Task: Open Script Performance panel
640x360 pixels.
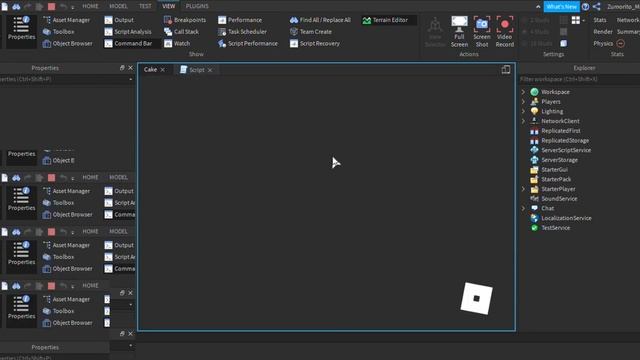Action: point(248,43)
